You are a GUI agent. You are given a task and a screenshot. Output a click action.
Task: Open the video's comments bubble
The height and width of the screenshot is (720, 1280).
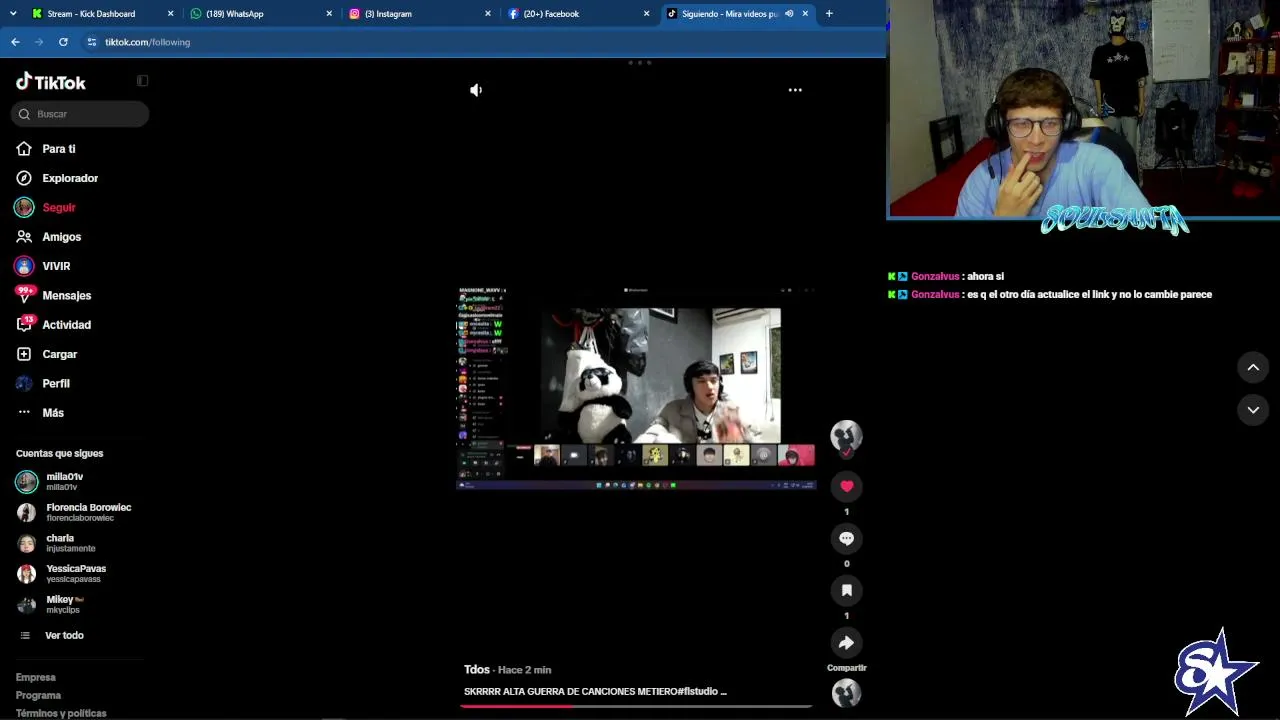point(847,538)
